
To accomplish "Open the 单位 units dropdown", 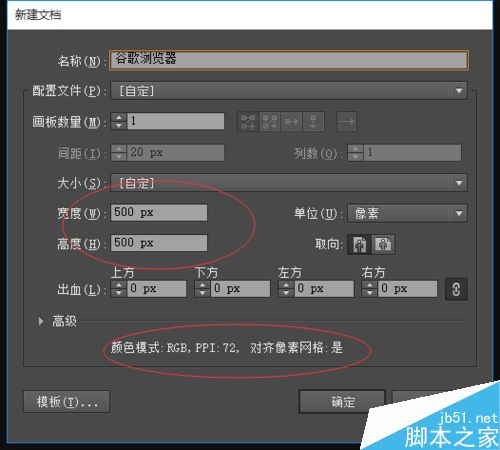I will point(407,213).
